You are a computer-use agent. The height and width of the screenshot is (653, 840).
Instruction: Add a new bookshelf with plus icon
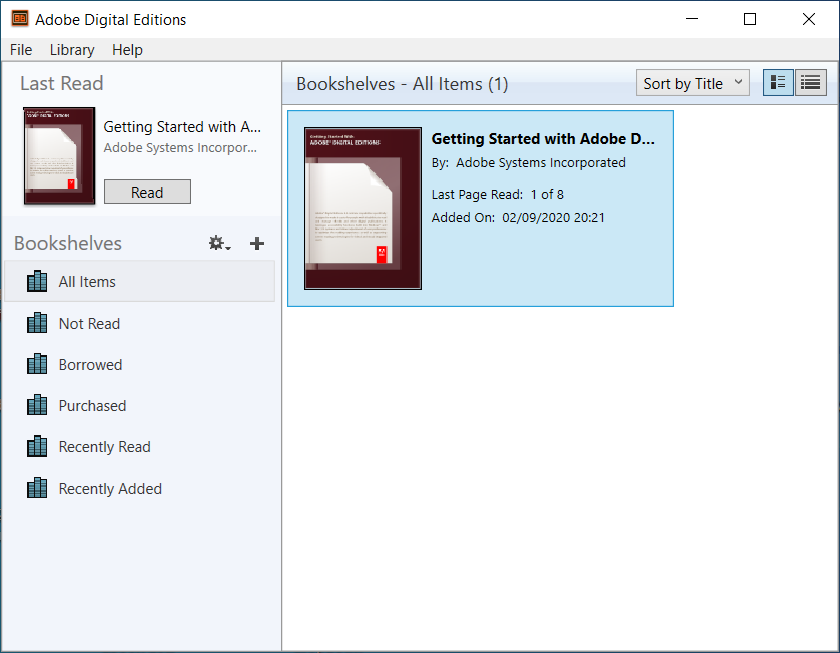click(257, 244)
